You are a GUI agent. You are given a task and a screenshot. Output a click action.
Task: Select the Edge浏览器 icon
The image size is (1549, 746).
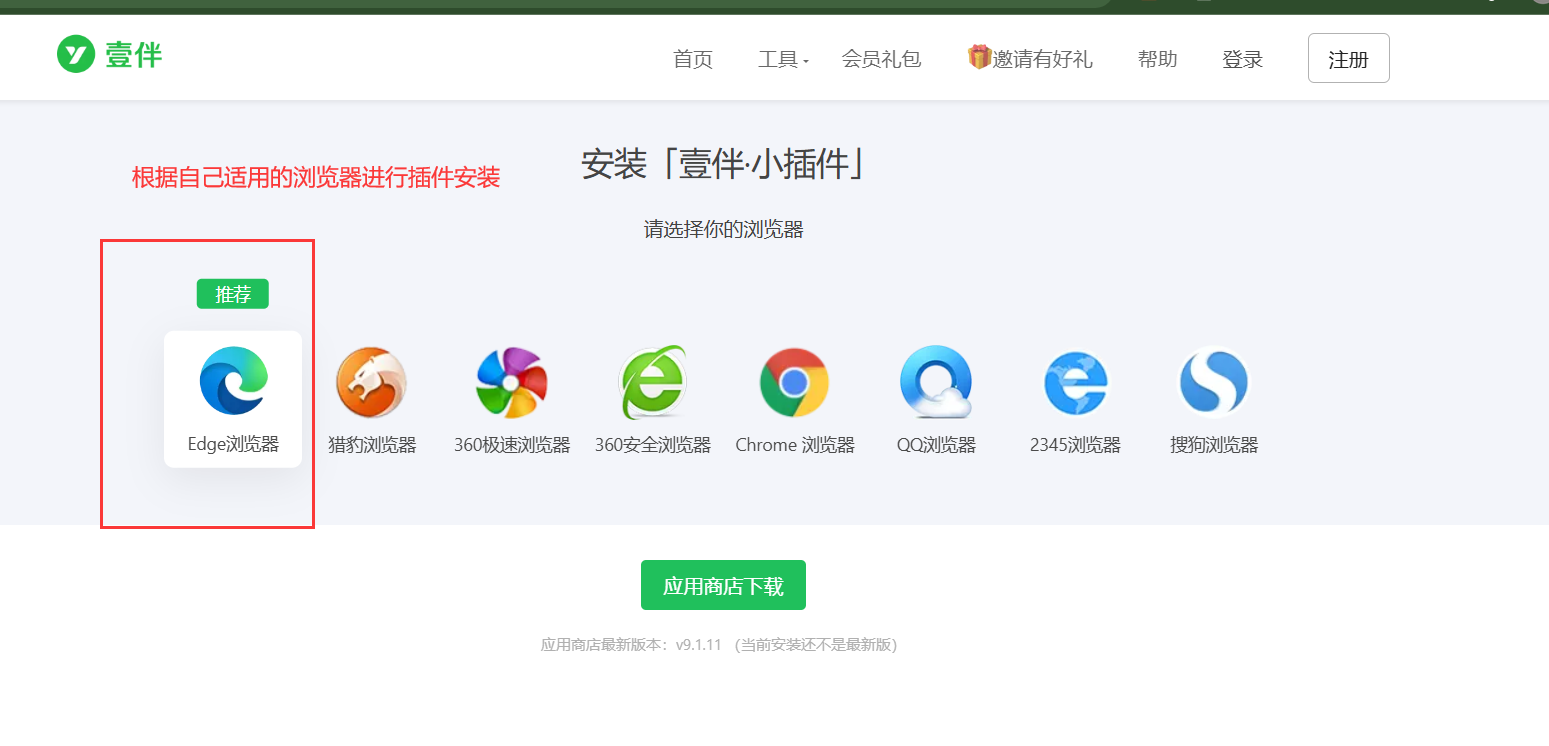click(x=233, y=381)
